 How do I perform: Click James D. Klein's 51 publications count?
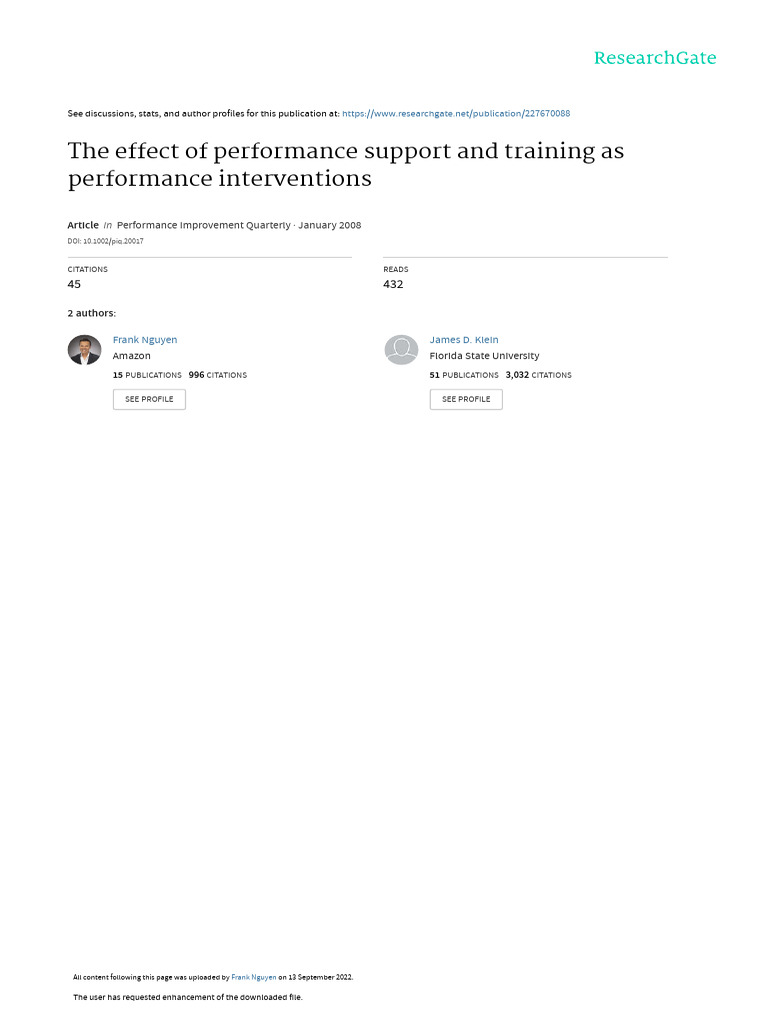464,375
